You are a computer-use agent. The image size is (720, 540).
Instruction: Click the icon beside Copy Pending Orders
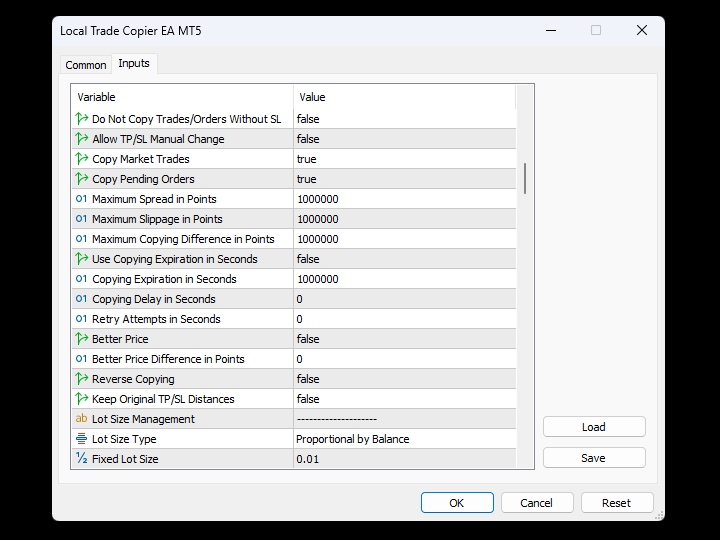(x=82, y=179)
